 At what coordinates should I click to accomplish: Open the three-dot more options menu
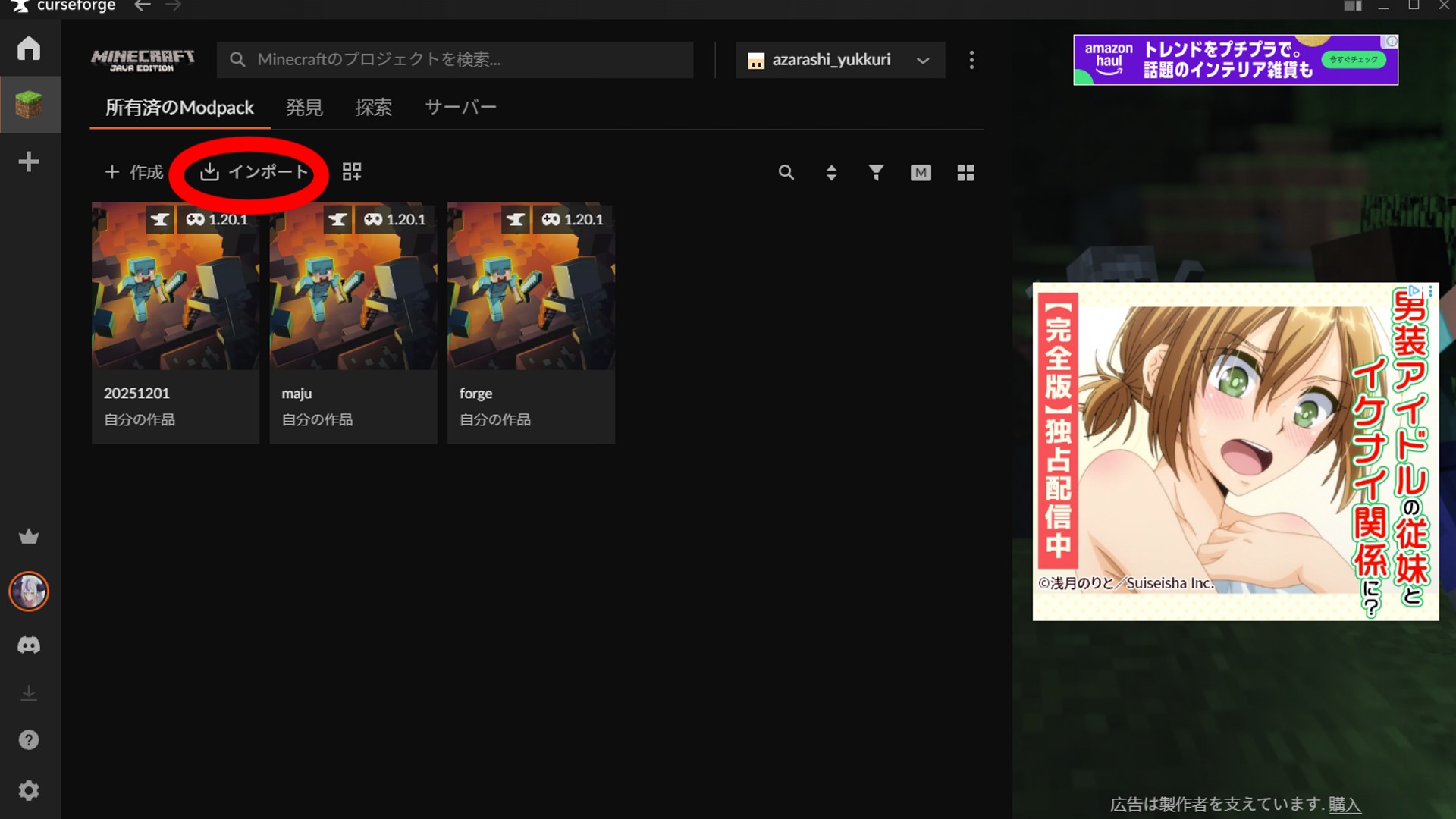[x=971, y=60]
